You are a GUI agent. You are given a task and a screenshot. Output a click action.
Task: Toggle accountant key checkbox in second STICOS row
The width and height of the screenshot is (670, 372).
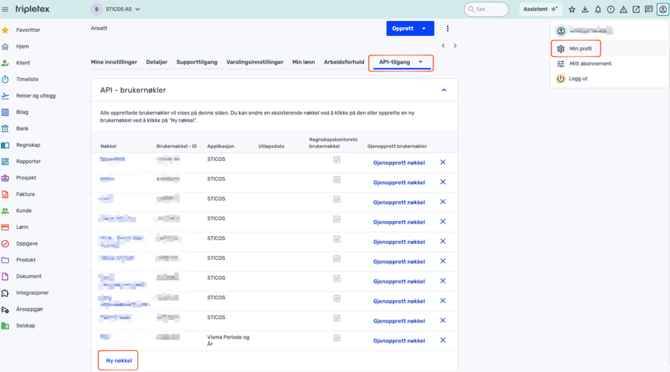click(337, 180)
